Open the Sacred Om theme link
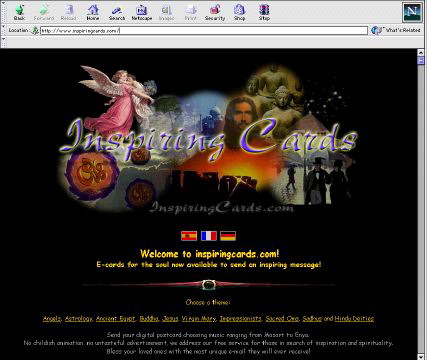The width and height of the screenshot is (427, 360). click(x=282, y=318)
